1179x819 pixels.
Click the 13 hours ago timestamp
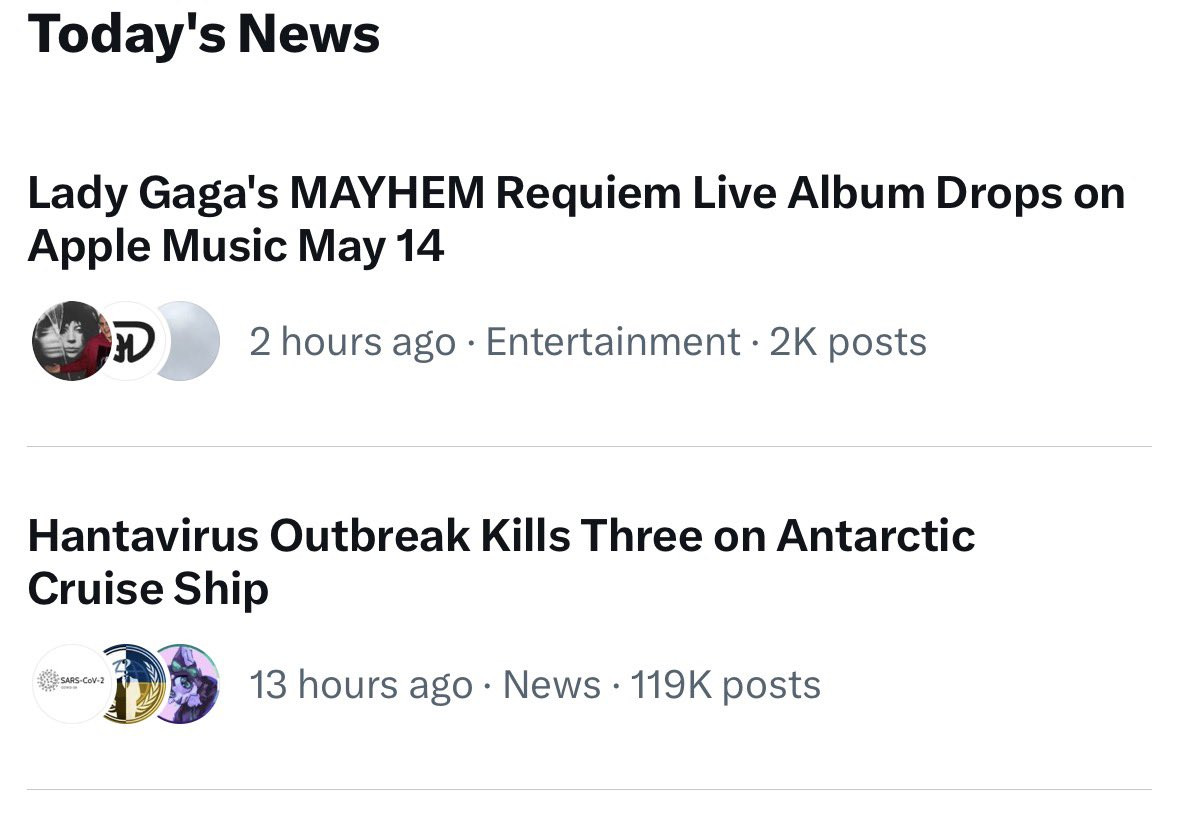(361, 685)
